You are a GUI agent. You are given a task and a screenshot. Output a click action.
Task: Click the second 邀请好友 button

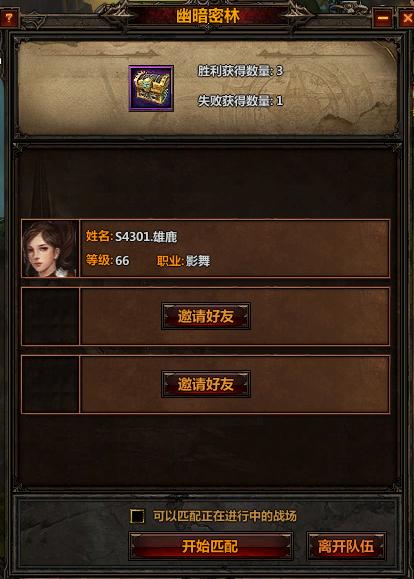[206, 384]
